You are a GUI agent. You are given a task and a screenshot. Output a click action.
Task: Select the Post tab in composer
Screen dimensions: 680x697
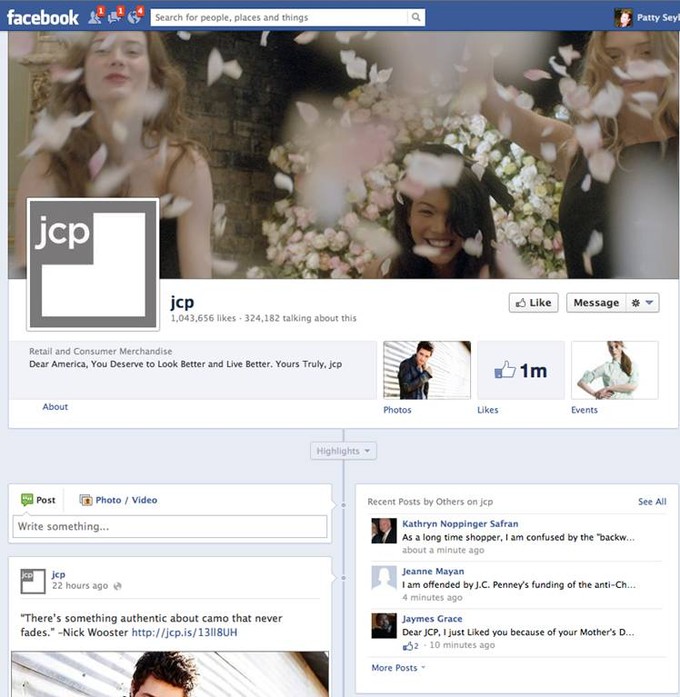38,500
